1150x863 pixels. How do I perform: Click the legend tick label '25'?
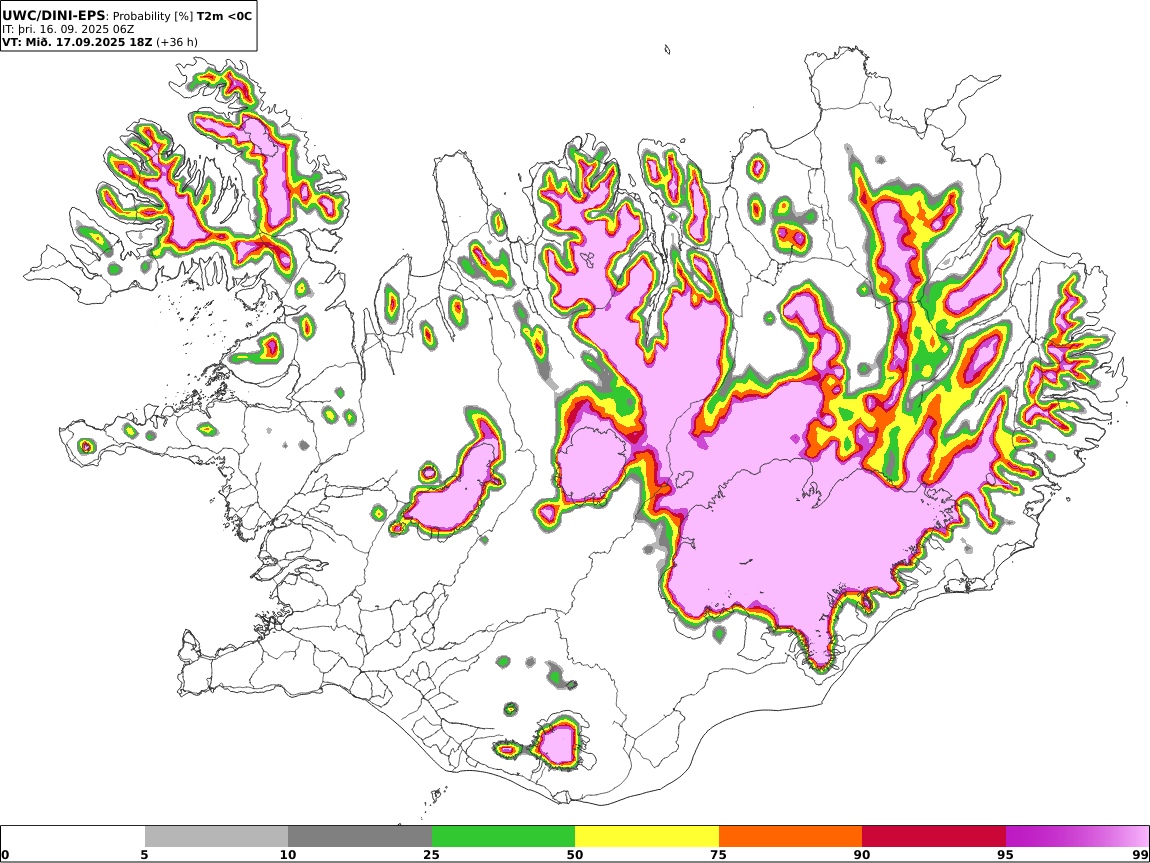point(431,855)
